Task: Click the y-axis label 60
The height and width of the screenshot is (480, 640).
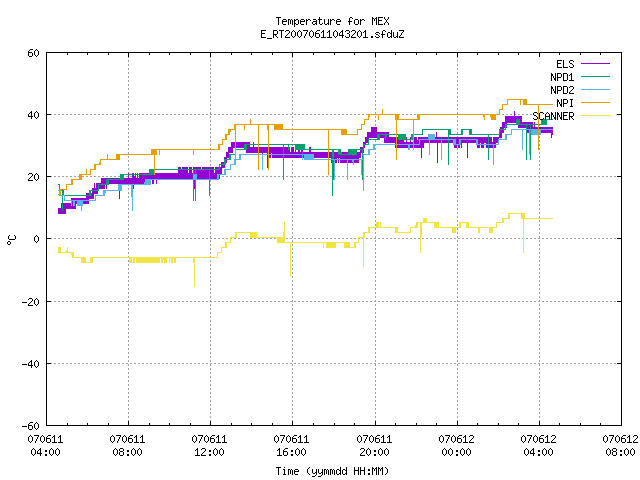Action: pyautogui.click(x=33, y=53)
